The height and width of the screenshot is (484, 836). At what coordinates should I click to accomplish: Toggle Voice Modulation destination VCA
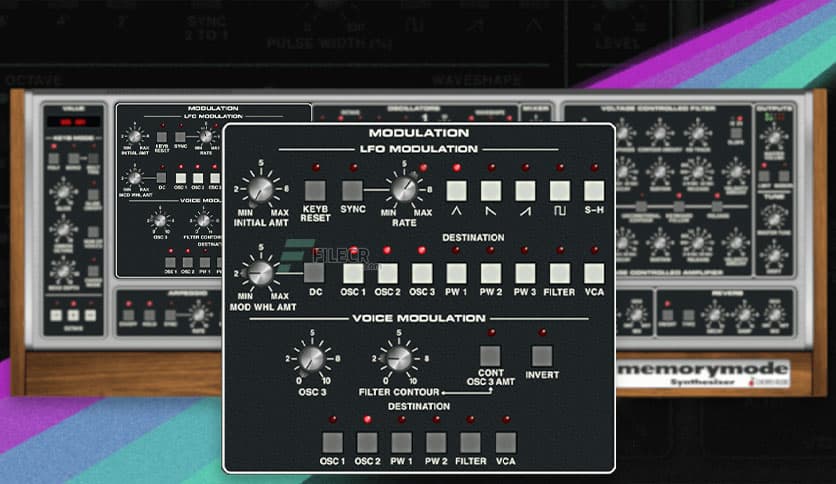click(505, 442)
